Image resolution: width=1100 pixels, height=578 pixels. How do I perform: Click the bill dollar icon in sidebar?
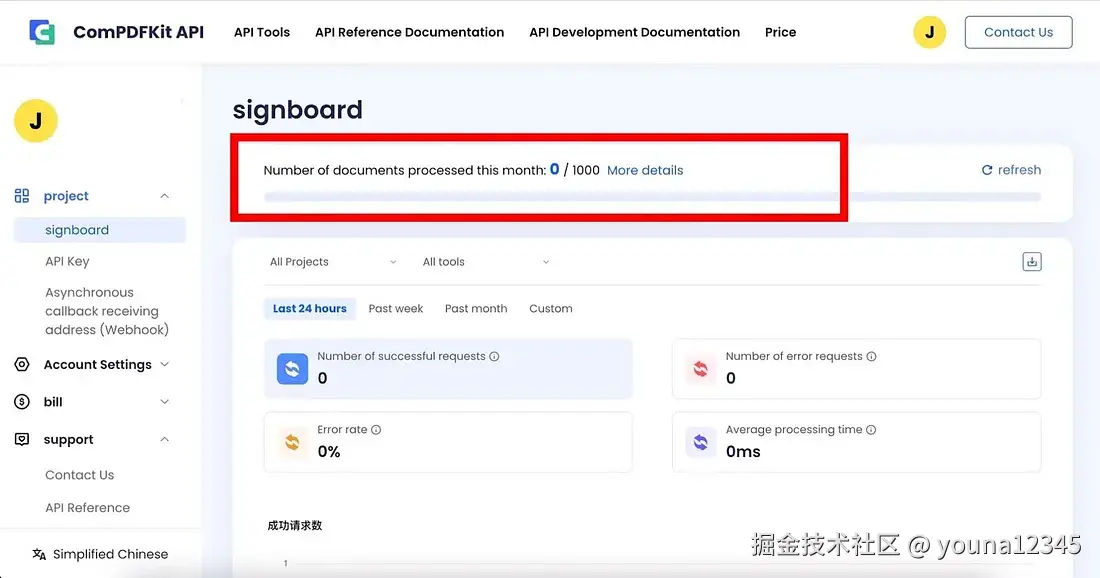(22, 401)
